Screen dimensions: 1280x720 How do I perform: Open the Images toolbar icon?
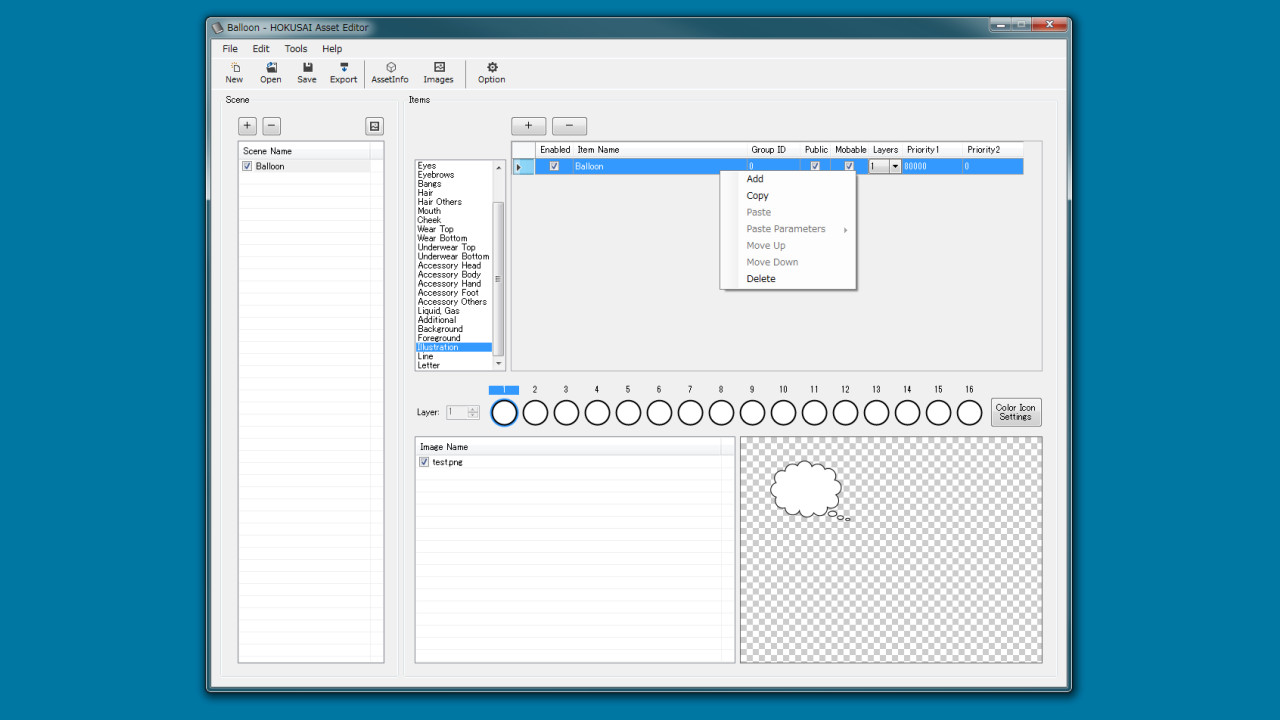click(438, 72)
